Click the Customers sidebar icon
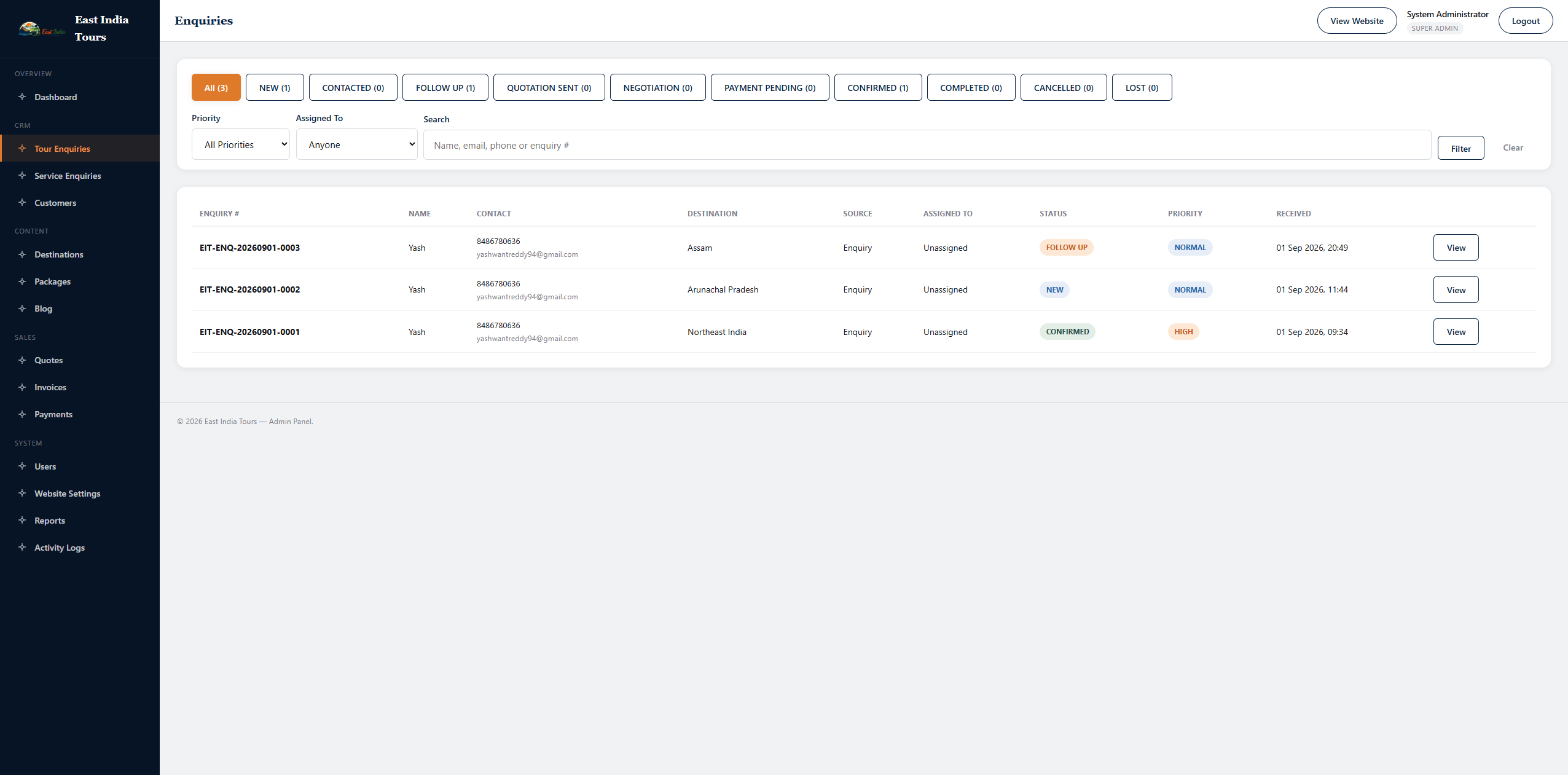This screenshot has width=1568, height=775. coord(22,202)
